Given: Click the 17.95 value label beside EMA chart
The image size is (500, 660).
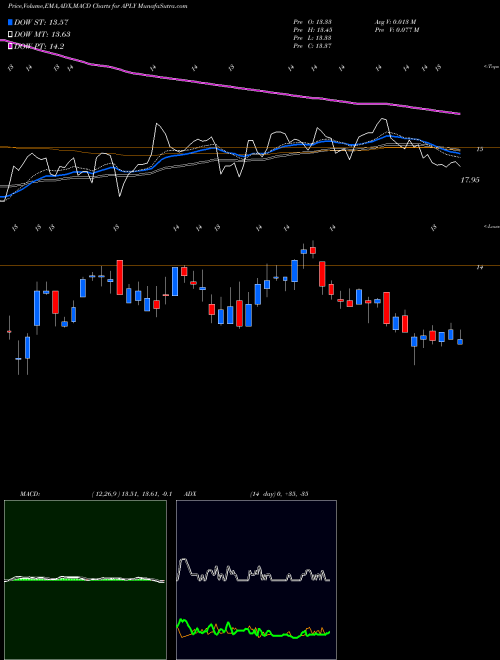Looking at the screenshot, I should [x=470, y=180].
